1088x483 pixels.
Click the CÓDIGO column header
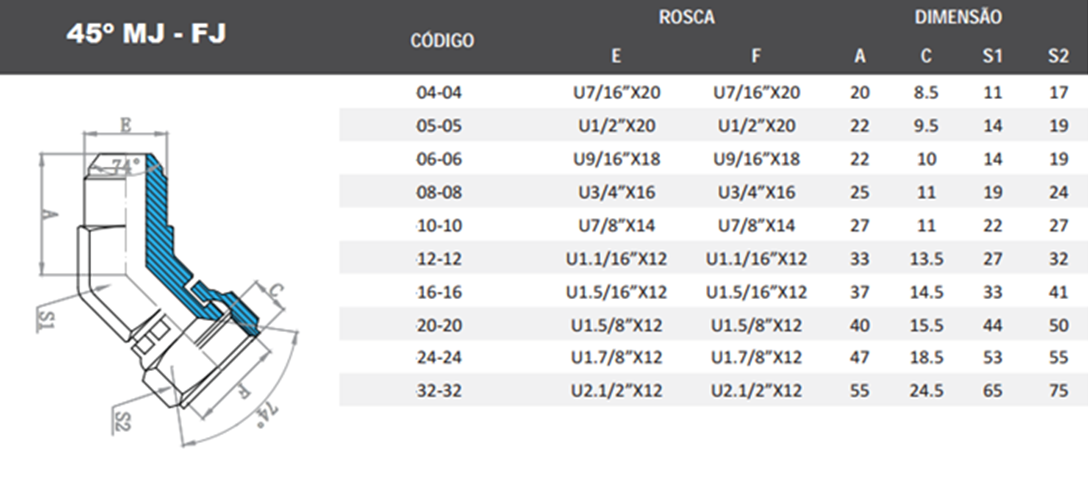click(442, 41)
